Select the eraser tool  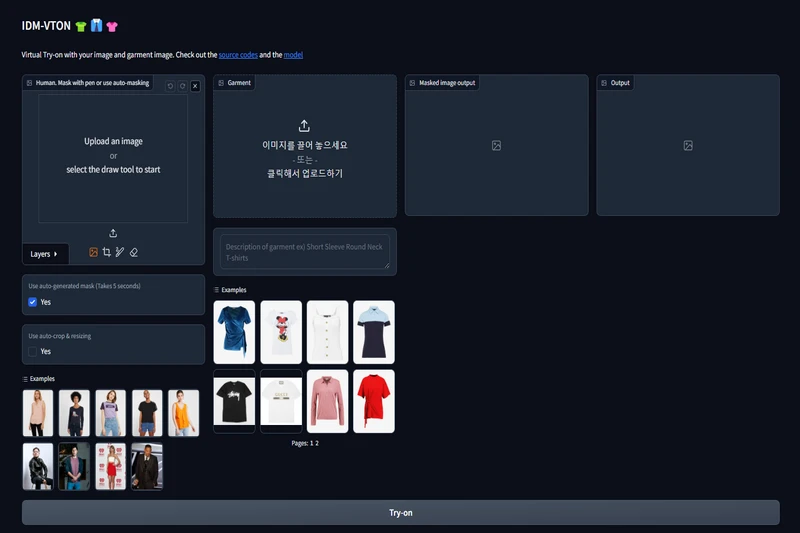pyautogui.click(x=133, y=253)
